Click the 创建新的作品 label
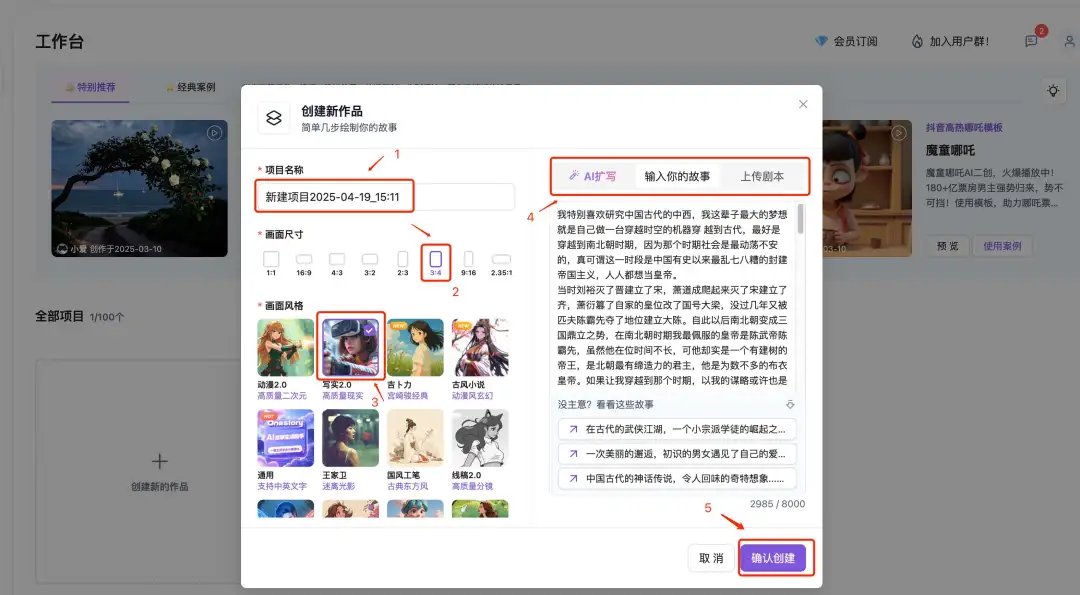 [x=160, y=487]
